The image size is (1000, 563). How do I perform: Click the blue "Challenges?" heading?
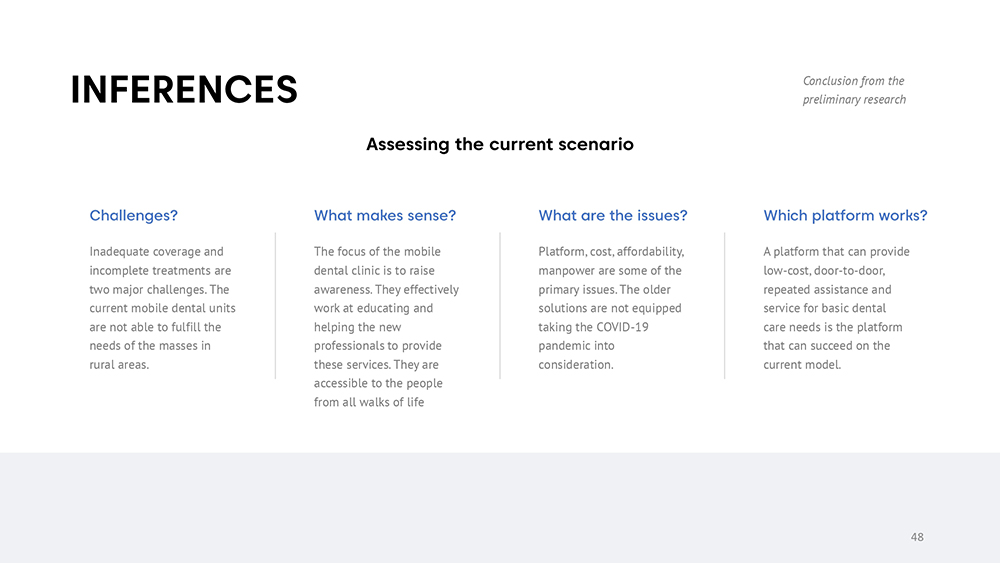pyautogui.click(x=134, y=215)
